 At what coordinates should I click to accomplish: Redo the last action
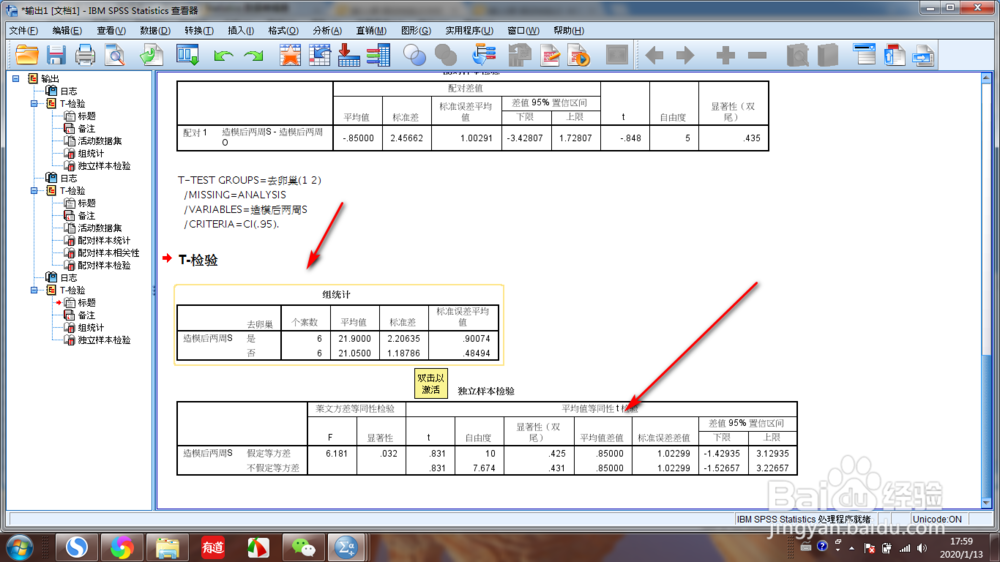pyautogui.click(x=254, y=56)
